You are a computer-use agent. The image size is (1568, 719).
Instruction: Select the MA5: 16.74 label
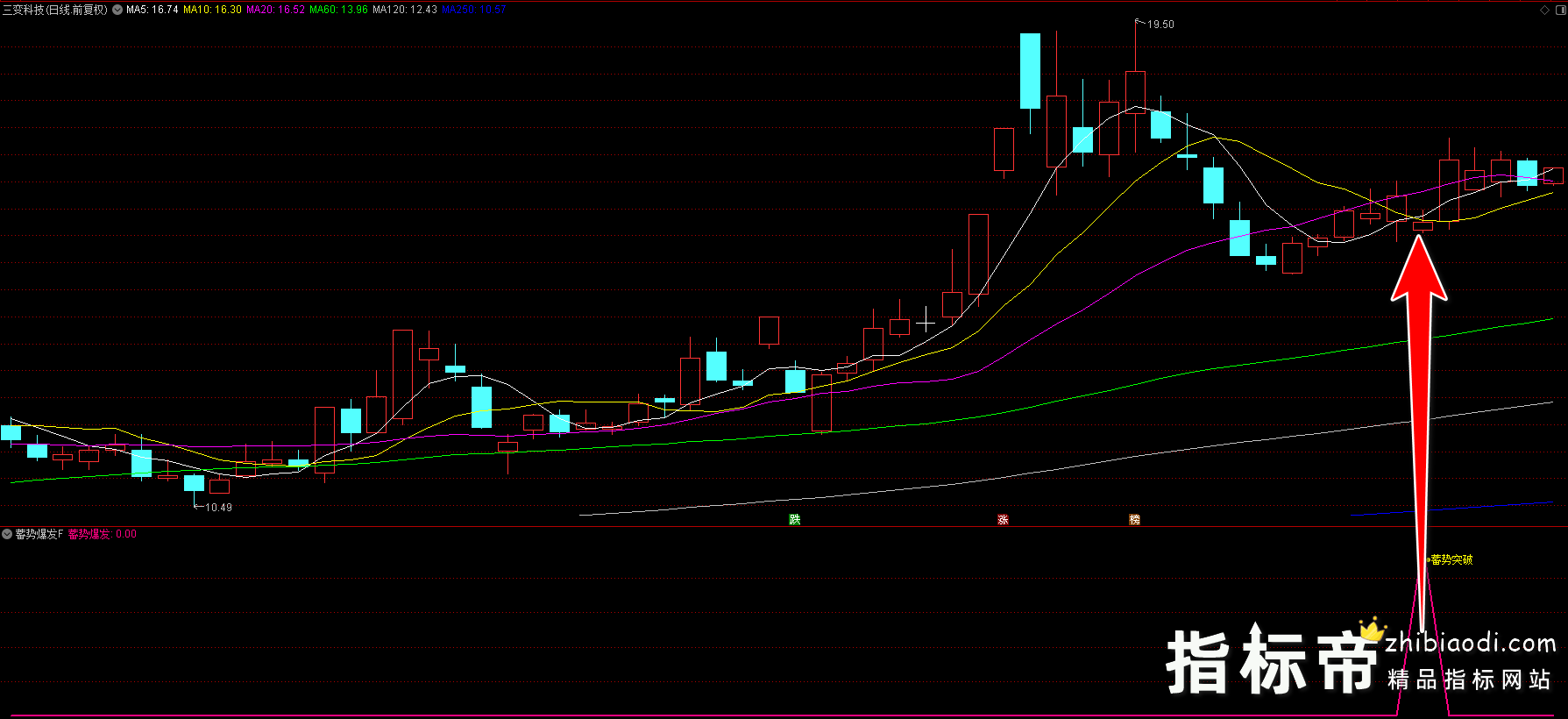152,11
